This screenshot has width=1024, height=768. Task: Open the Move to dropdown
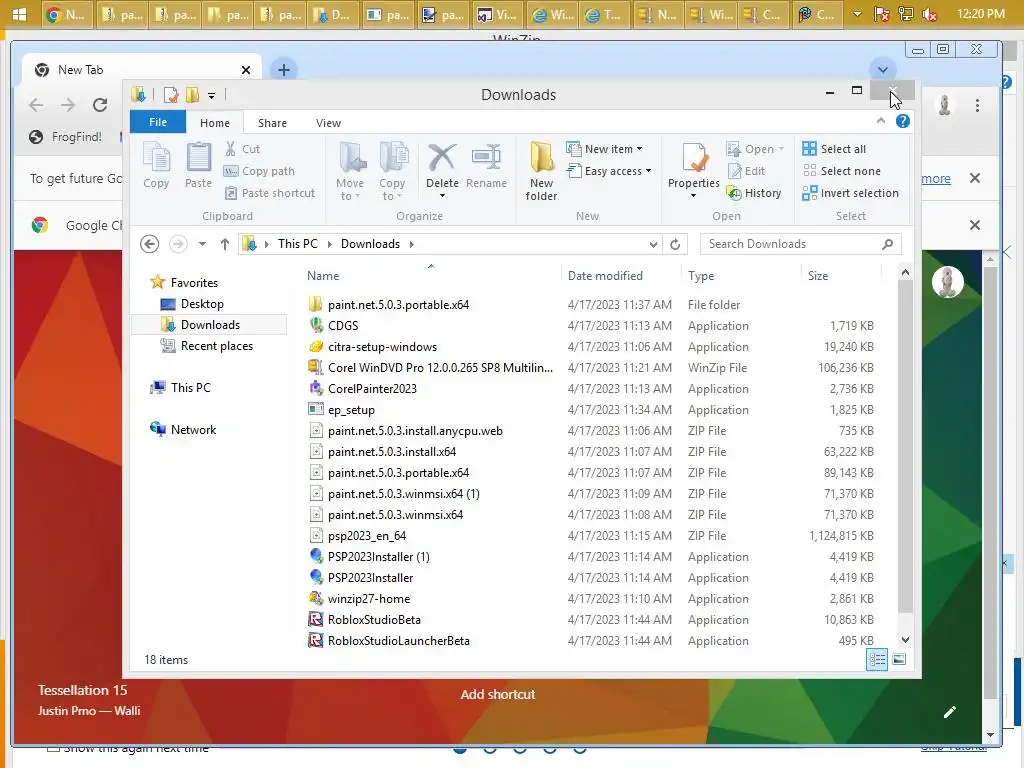click(x=351, y=171)
